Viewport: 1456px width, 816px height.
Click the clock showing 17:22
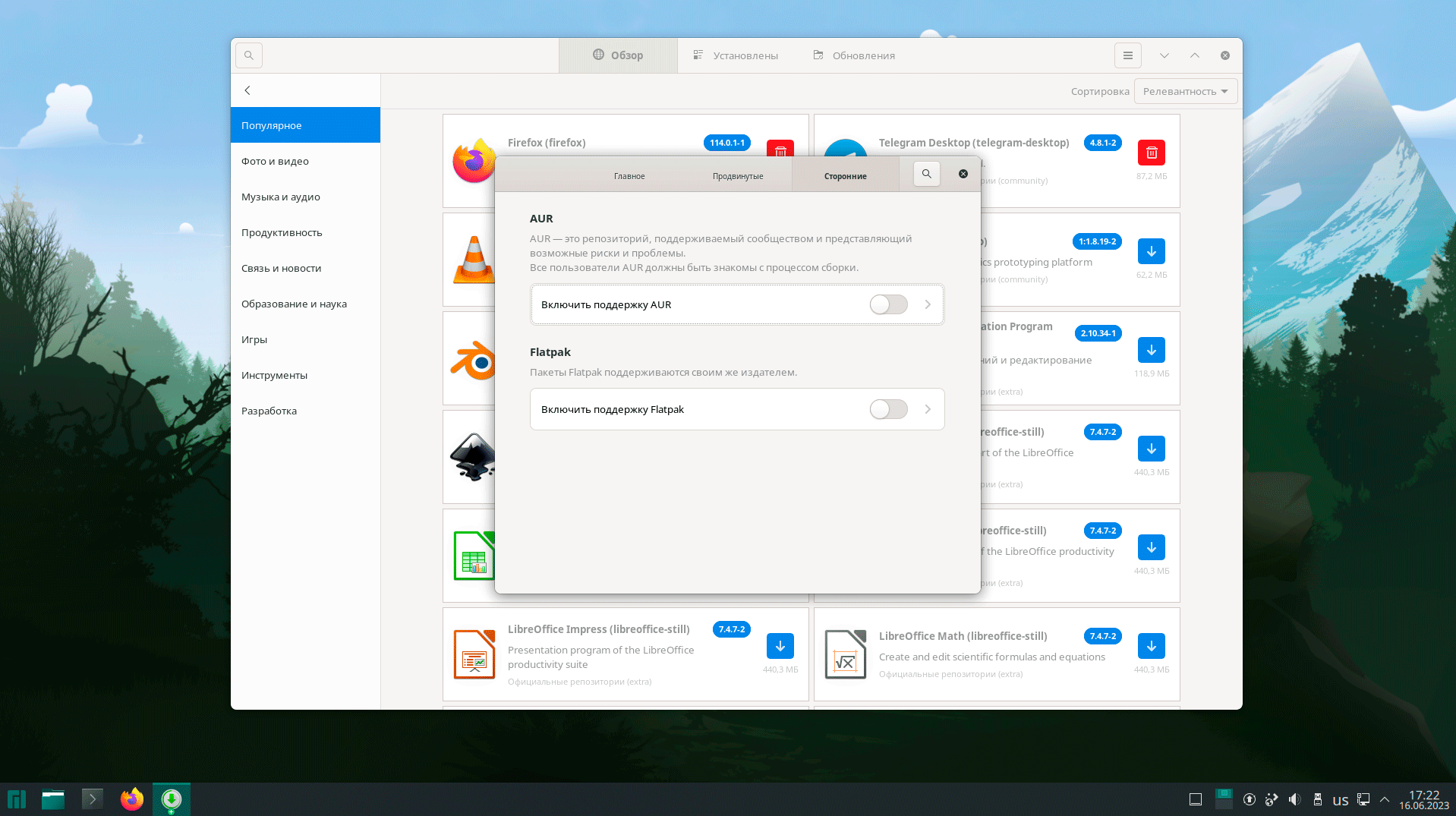[x=1424, y=799]
